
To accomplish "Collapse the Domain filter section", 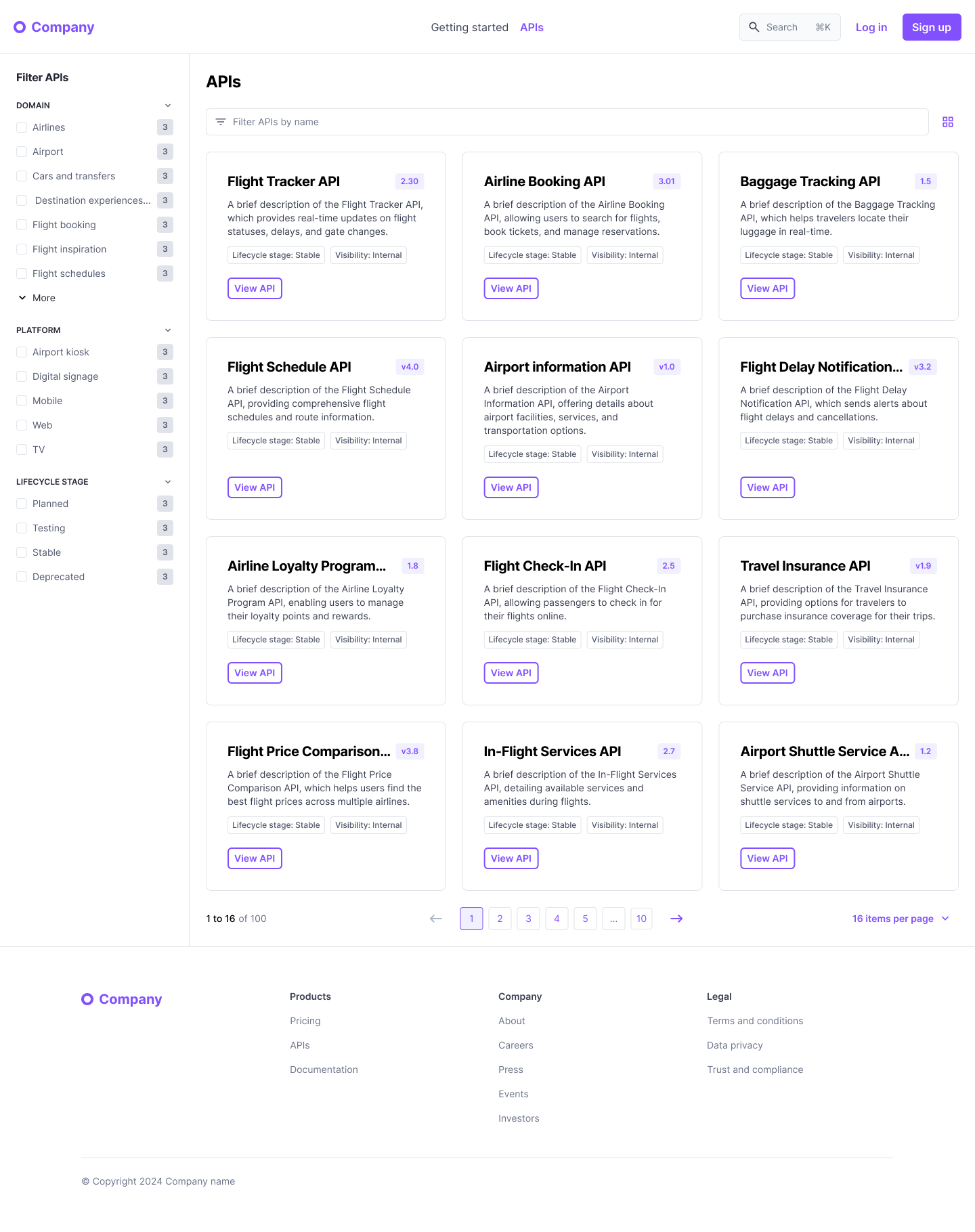I will (168, 106).
